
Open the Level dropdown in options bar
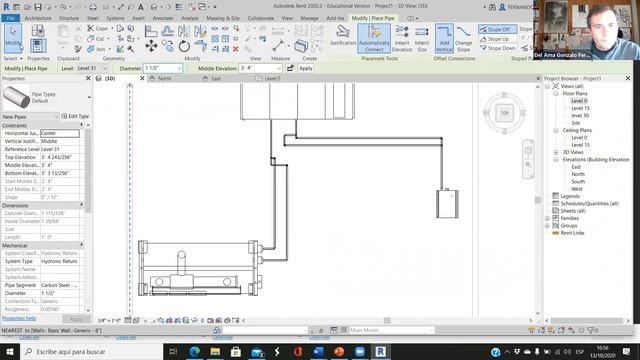(x=105, y=68)
